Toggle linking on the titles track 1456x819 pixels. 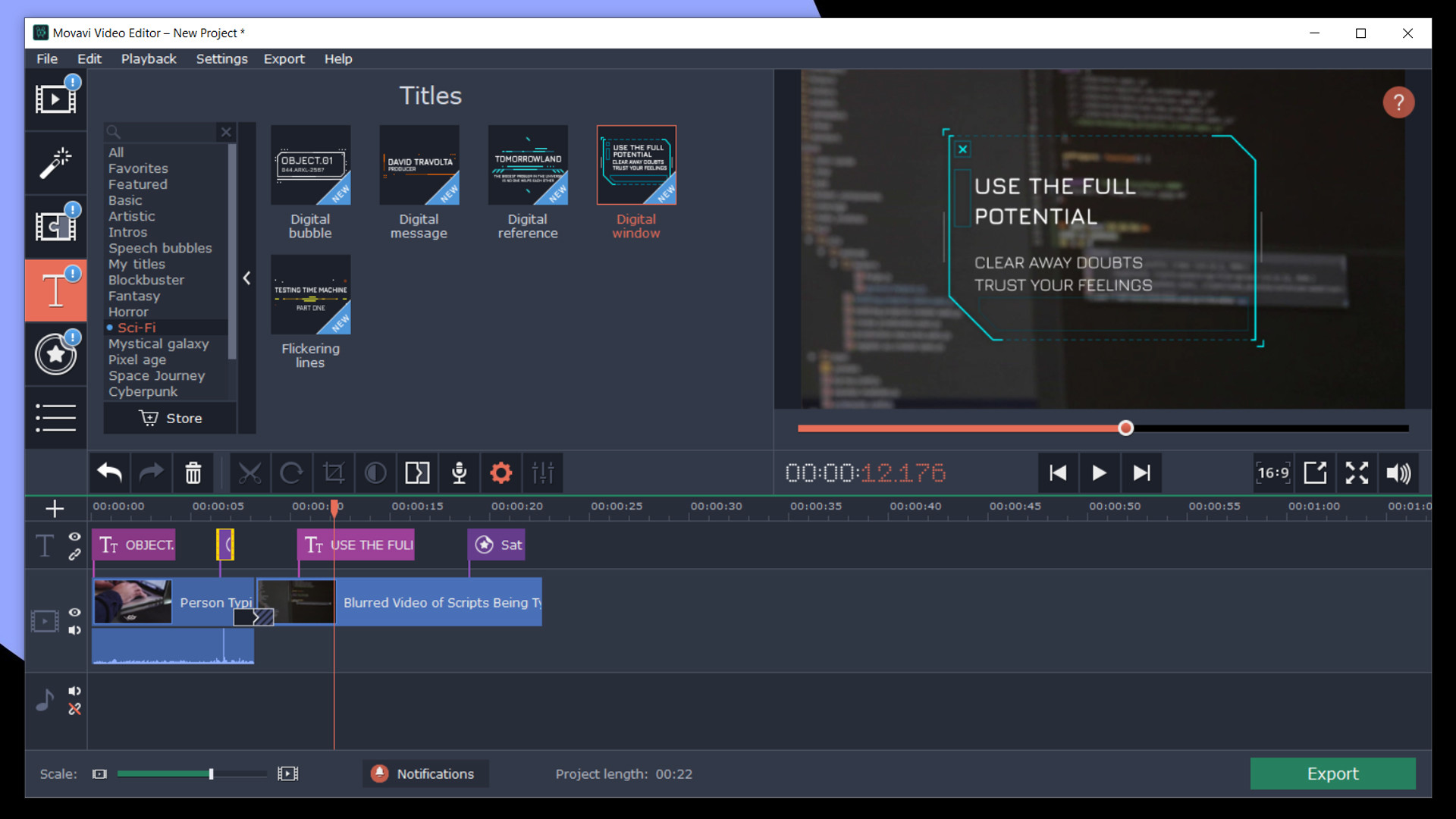(x=74, y=554)
